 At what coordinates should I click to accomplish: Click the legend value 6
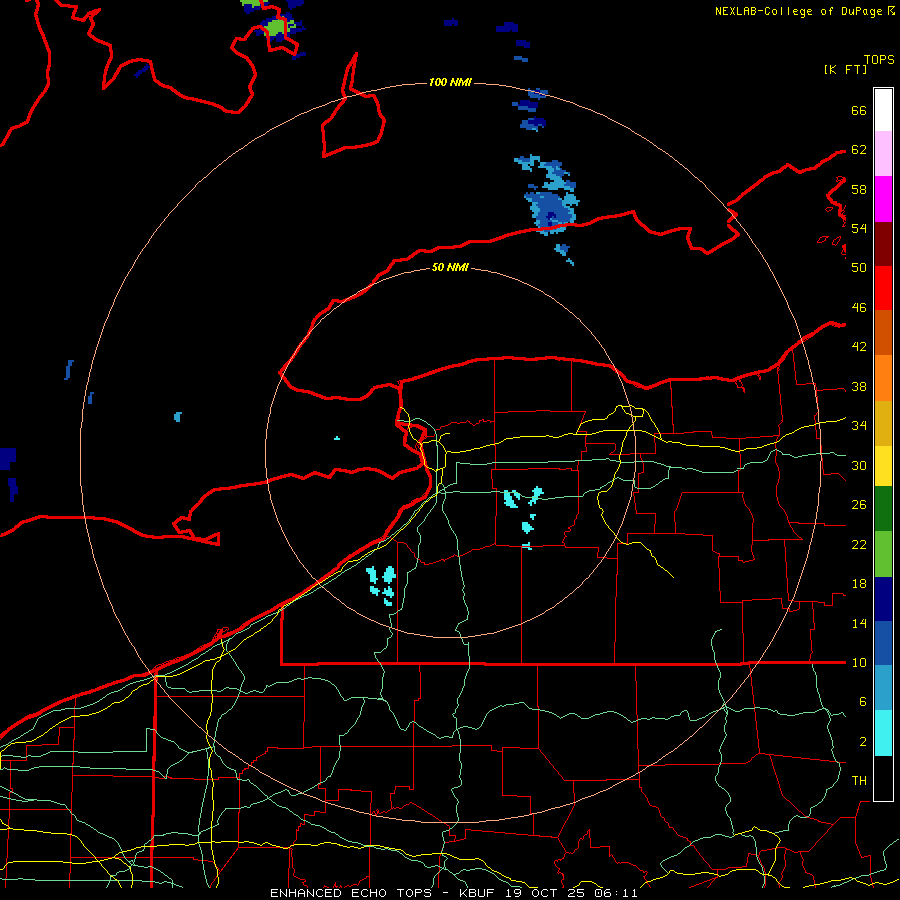(x=862, y=702)
